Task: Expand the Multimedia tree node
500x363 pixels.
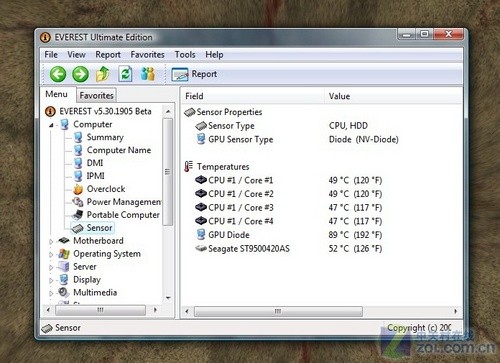Action: 51,293
